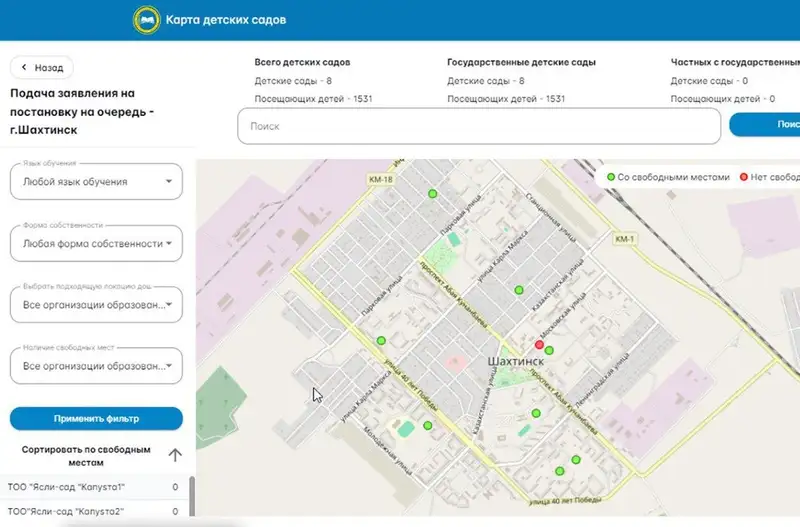Expand 'Выбрать подходящую локацию' organization dropdown
800x527 pixels.
click(x=96, y=305)
